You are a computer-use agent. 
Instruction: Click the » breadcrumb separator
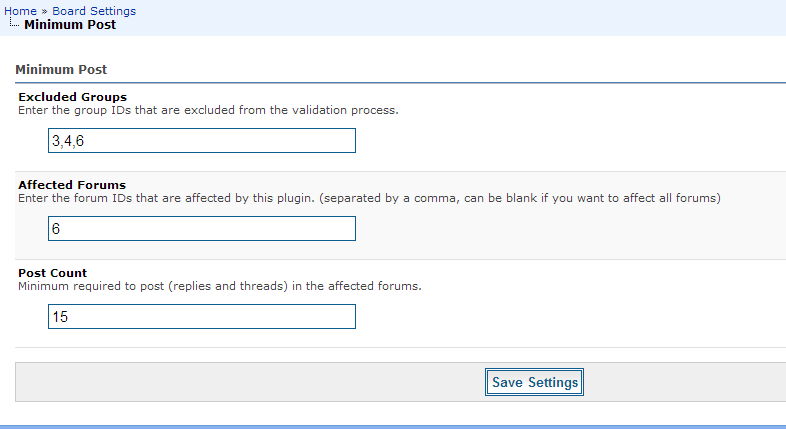[45, 11]
